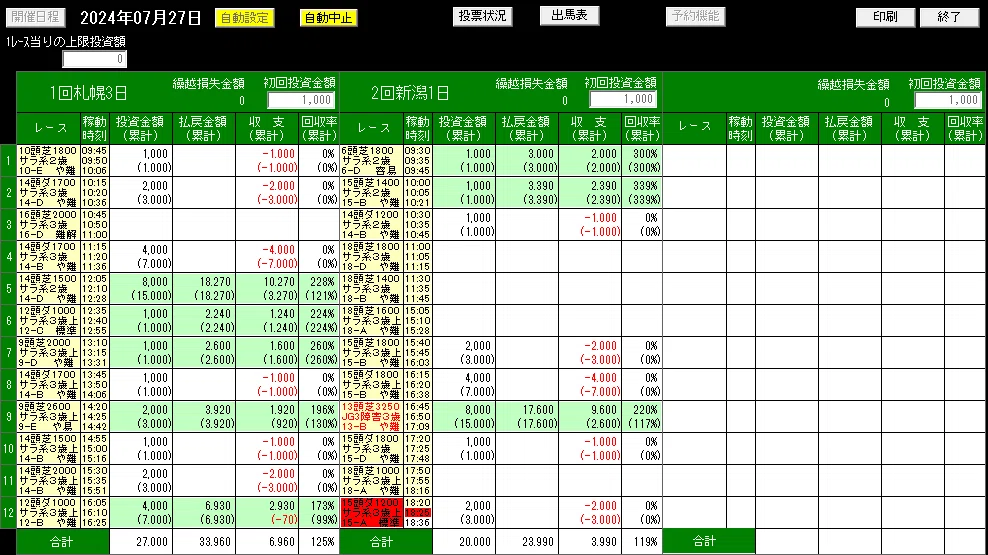Click Sapporo total balance 6,960
Viewport: 988px width, 555px height.
(281, 542)
